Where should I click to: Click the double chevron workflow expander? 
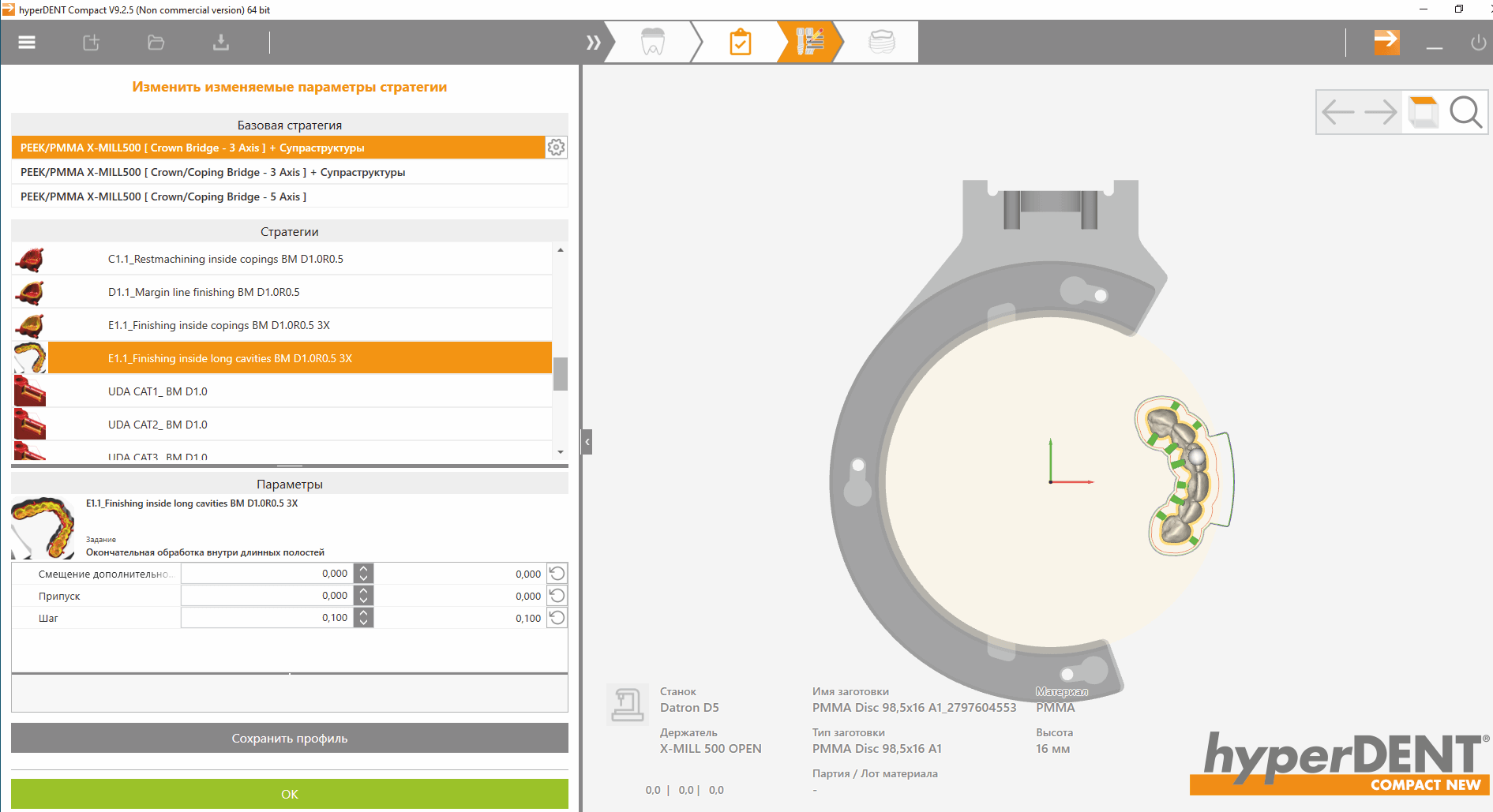point(594,43)
